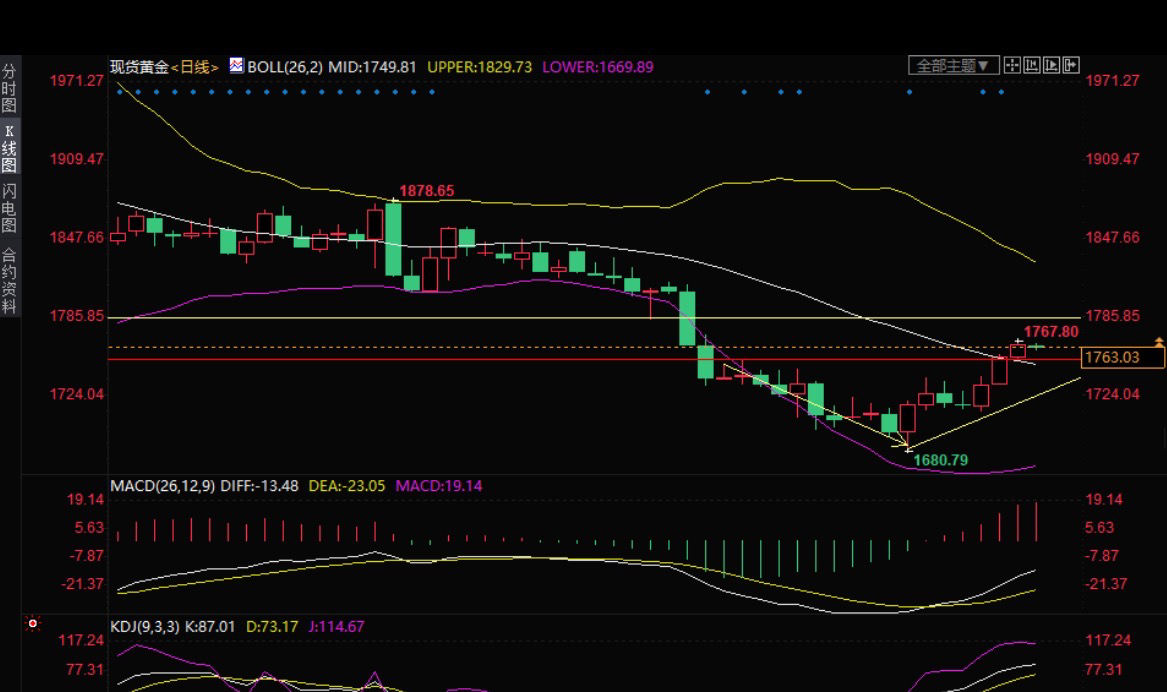
Task: Click the rewind chart axis icon
Action: click(x=1032, y=65)
